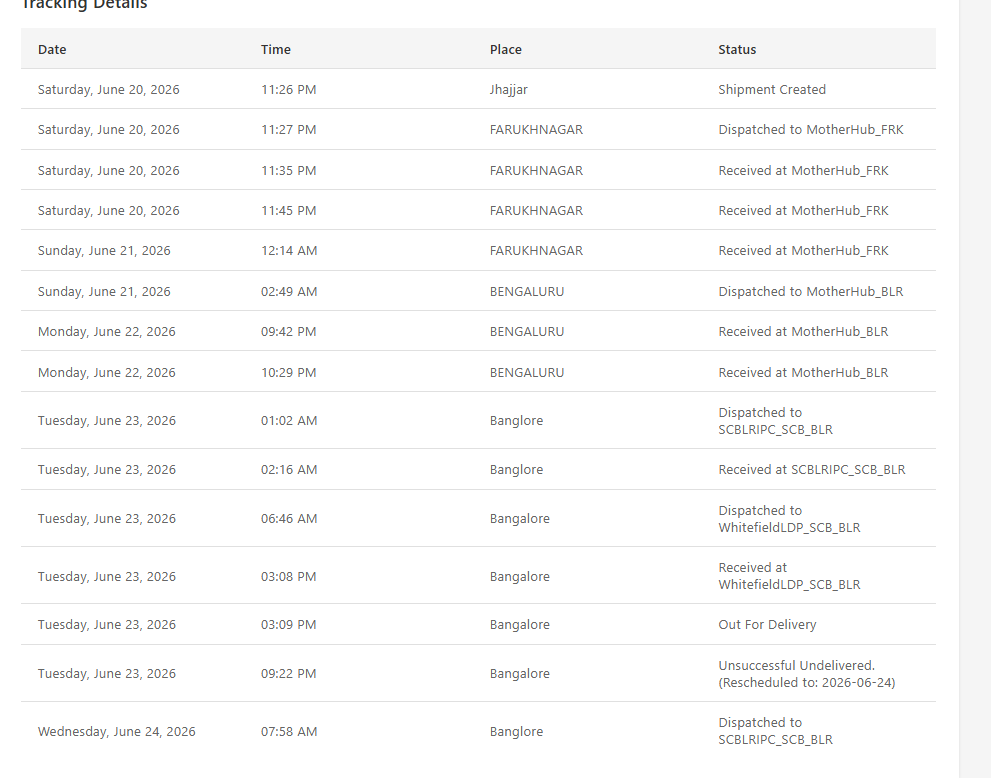Click the Jhajjar place cell
The height and width of the screenshot is (778, 991).
tap(508, 90)
